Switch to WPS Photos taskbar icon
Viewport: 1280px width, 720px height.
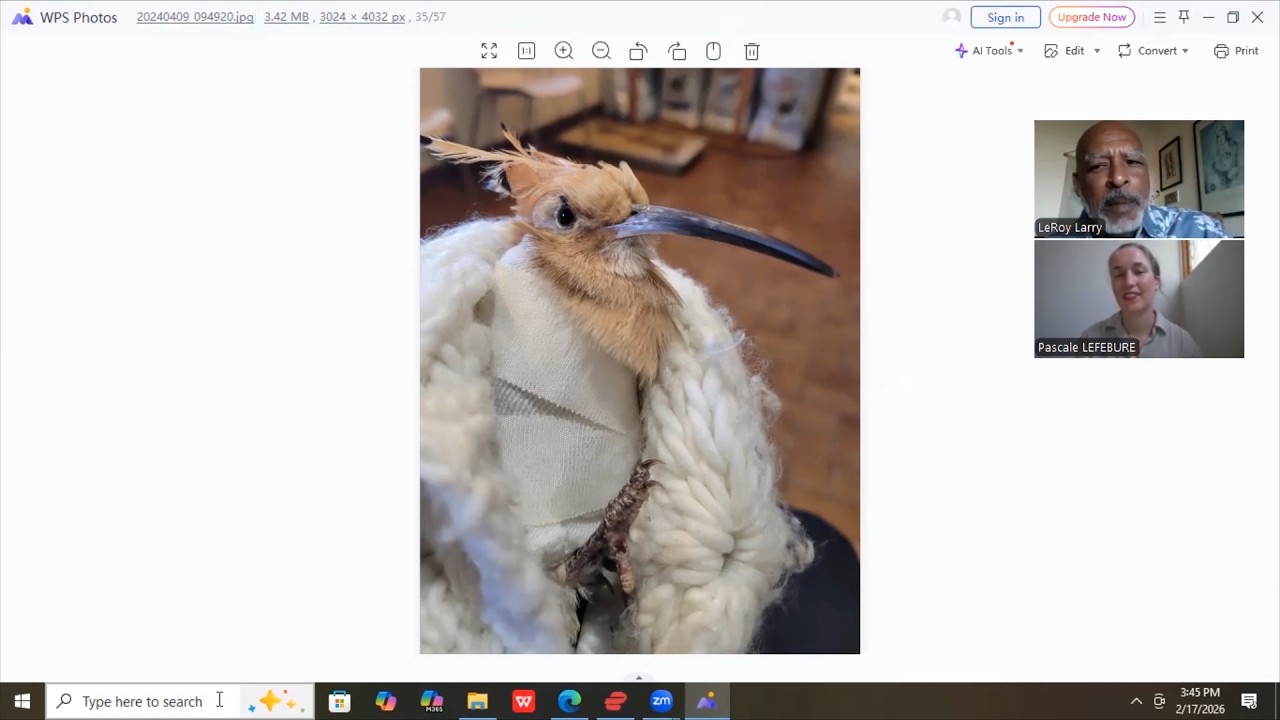coord(707,701)
